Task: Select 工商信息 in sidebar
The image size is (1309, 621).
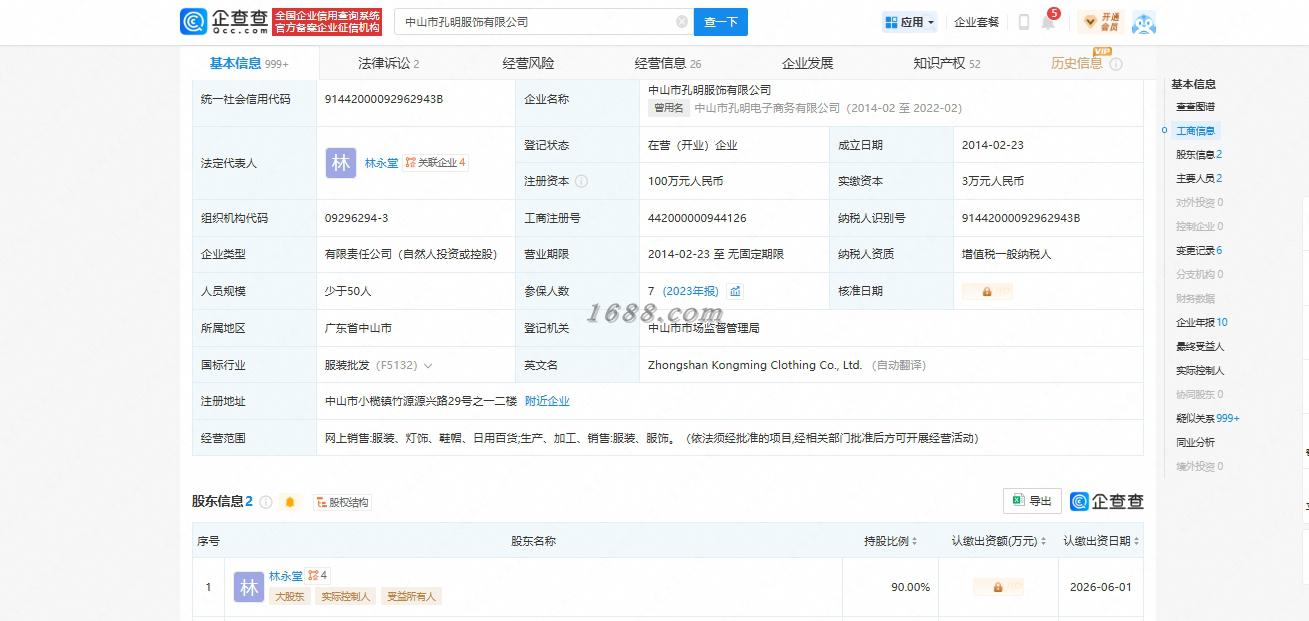Action: (x=1195, y=131)
